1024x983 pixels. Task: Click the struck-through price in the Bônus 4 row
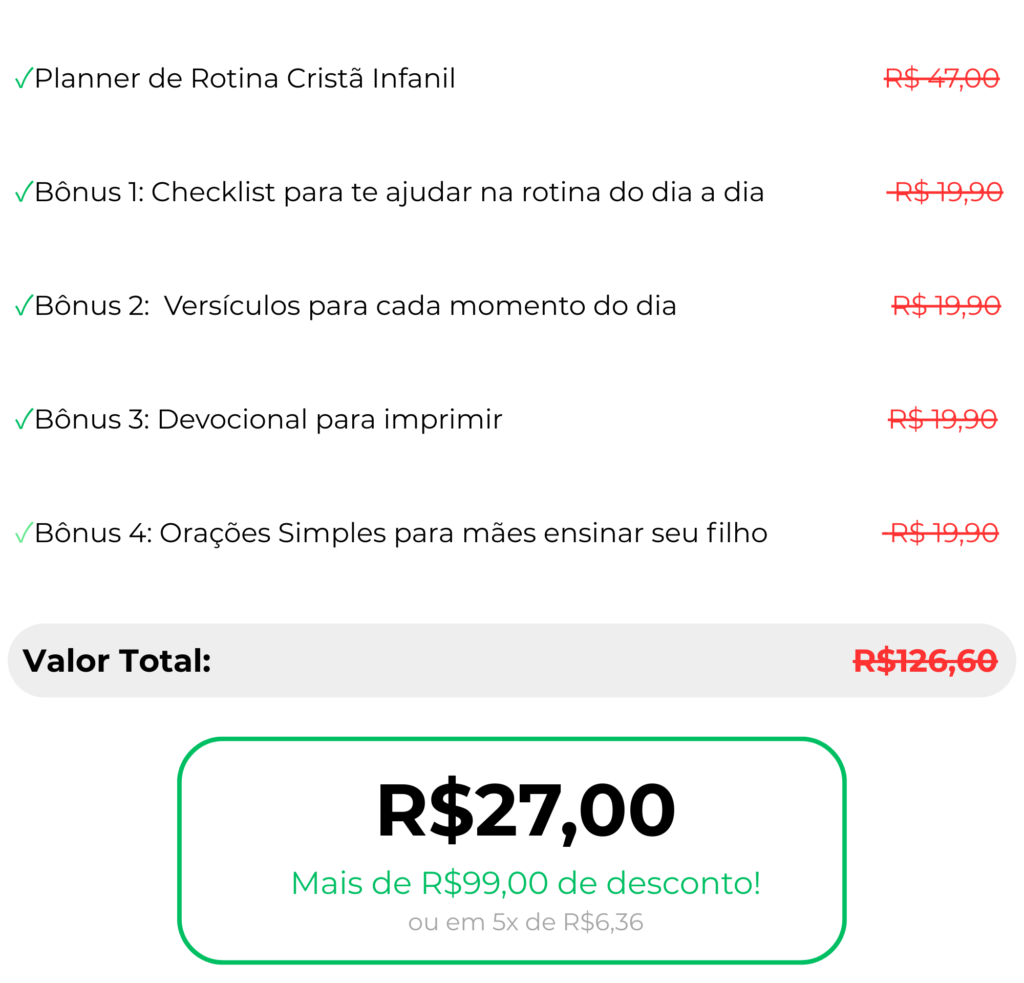941,534
